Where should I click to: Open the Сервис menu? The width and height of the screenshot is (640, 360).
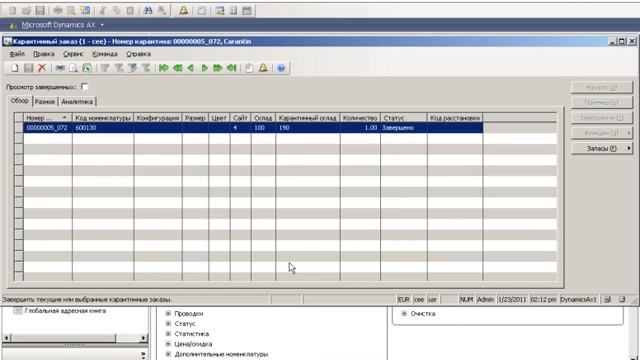pos(73,54)
